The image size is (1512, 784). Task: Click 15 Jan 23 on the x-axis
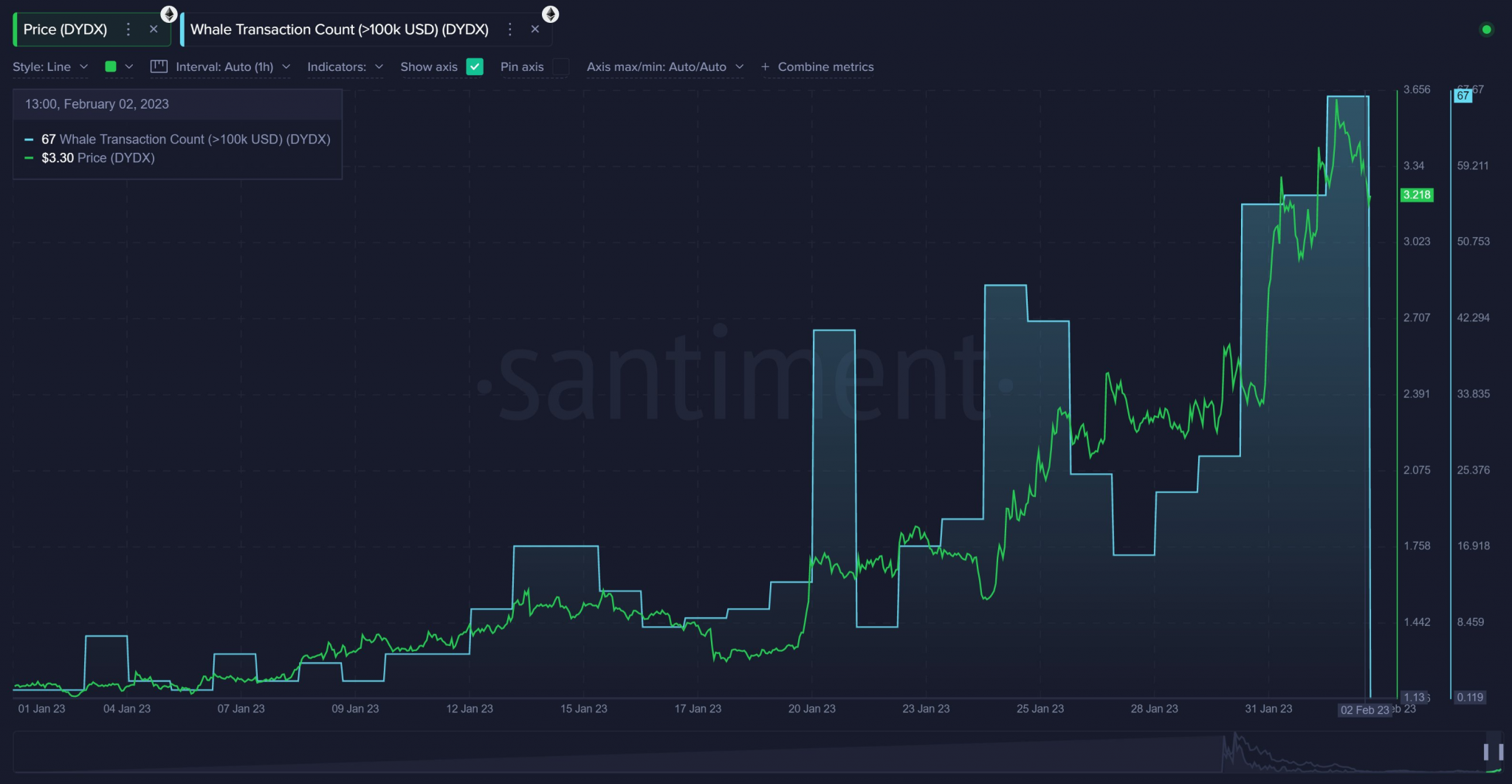(583, 709)
